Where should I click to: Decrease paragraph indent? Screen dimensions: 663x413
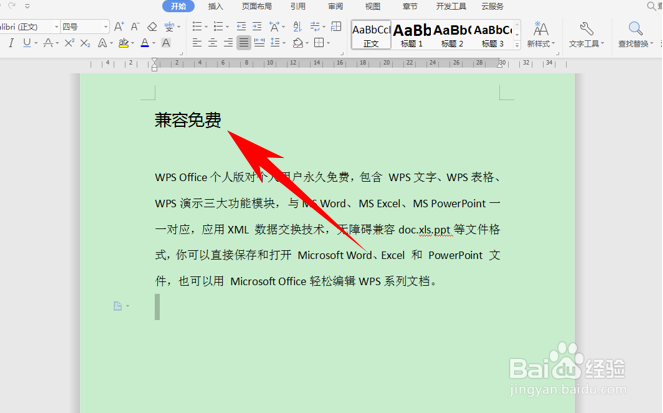241,27
